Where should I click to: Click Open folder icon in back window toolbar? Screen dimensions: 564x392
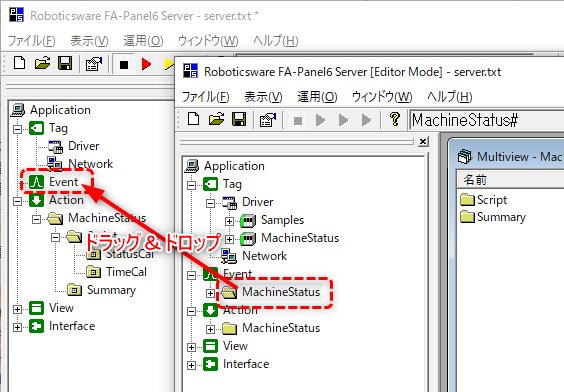(x=42, y=64)
